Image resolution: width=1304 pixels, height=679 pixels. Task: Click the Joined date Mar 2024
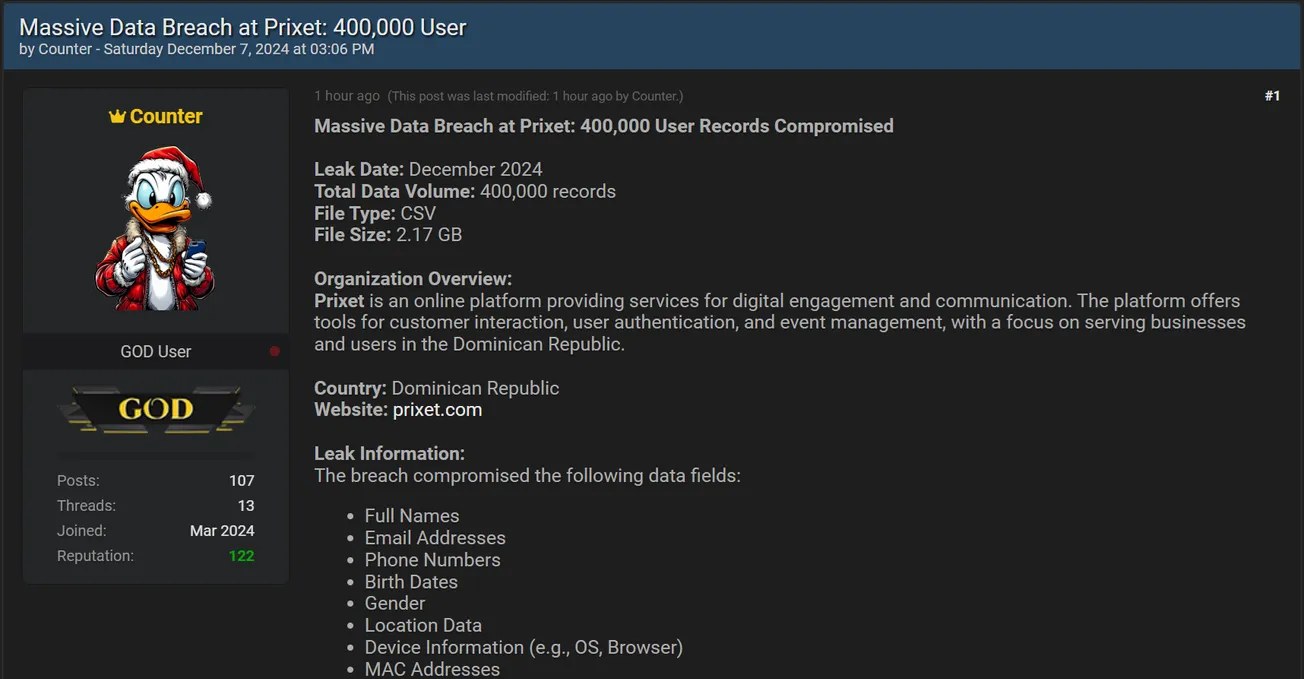pyautogui.click(x=222, y=530)
